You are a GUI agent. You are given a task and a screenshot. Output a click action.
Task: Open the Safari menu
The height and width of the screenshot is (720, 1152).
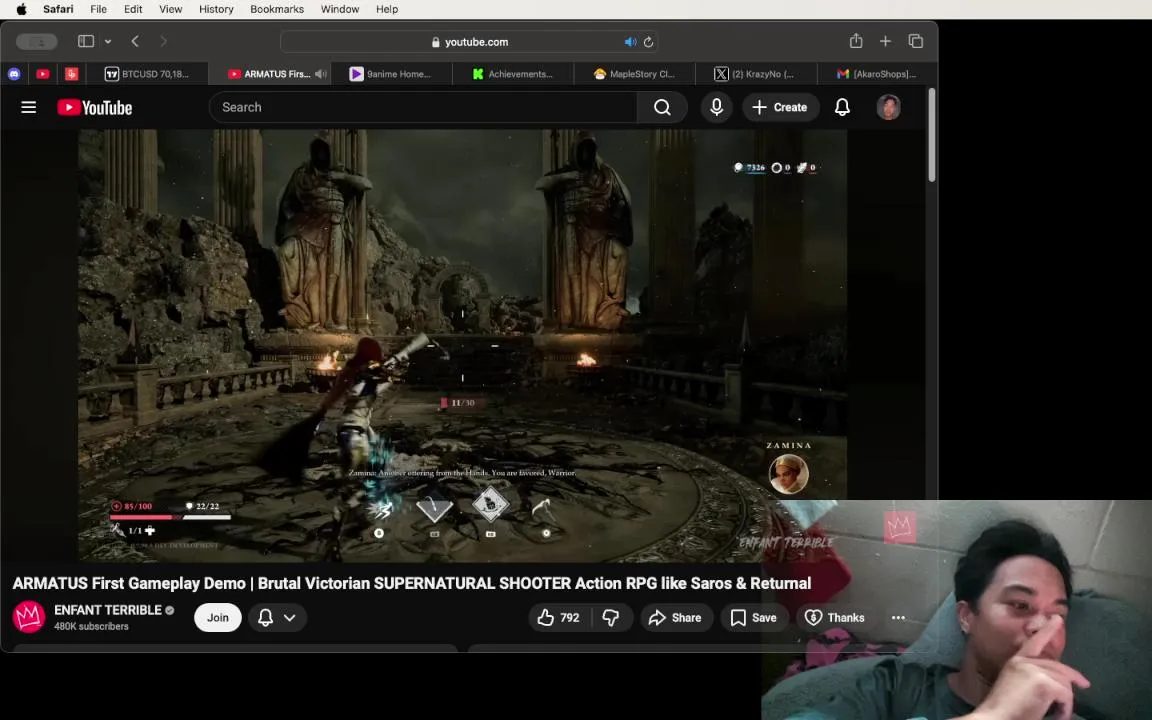pos(58,10)
